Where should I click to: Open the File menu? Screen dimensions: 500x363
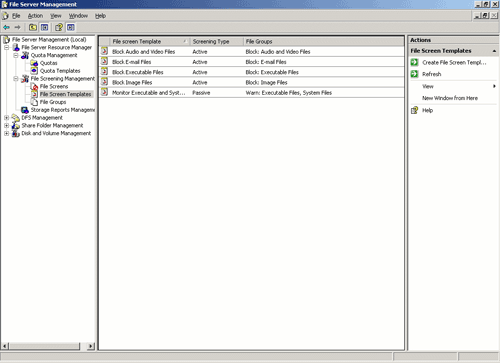coord(16,16)
